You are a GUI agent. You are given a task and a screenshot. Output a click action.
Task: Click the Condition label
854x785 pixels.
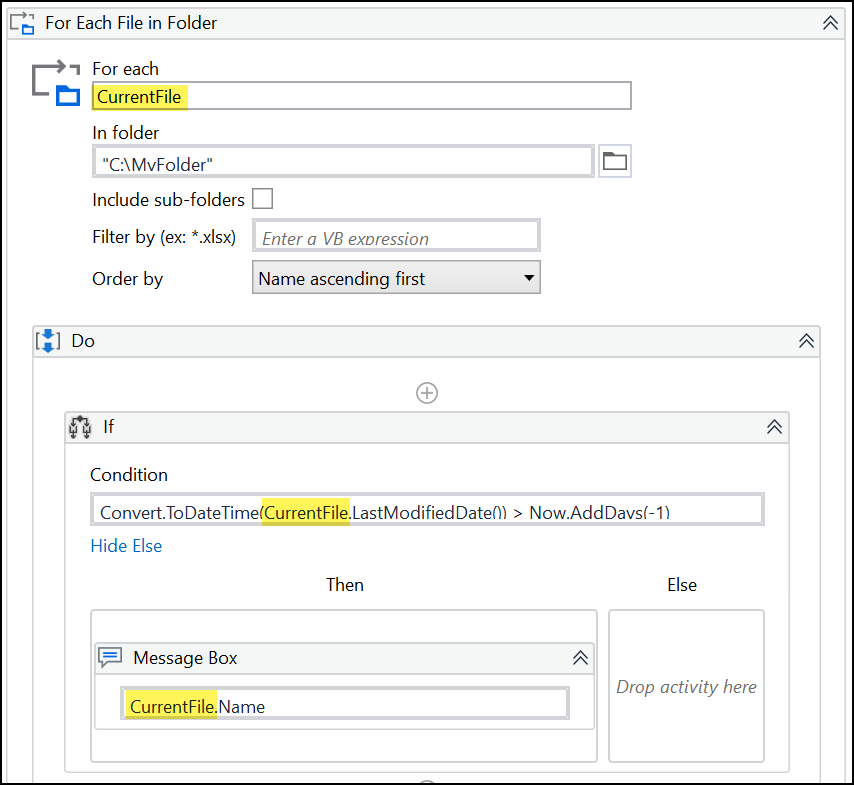(x=129, y=474)
